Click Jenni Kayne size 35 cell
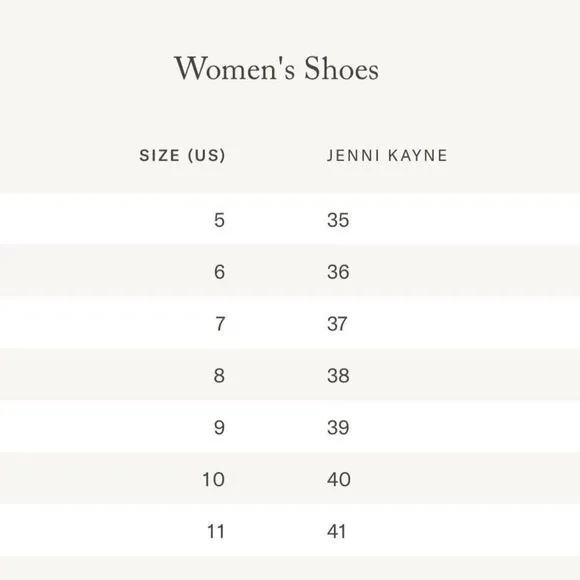 (338, 220)
